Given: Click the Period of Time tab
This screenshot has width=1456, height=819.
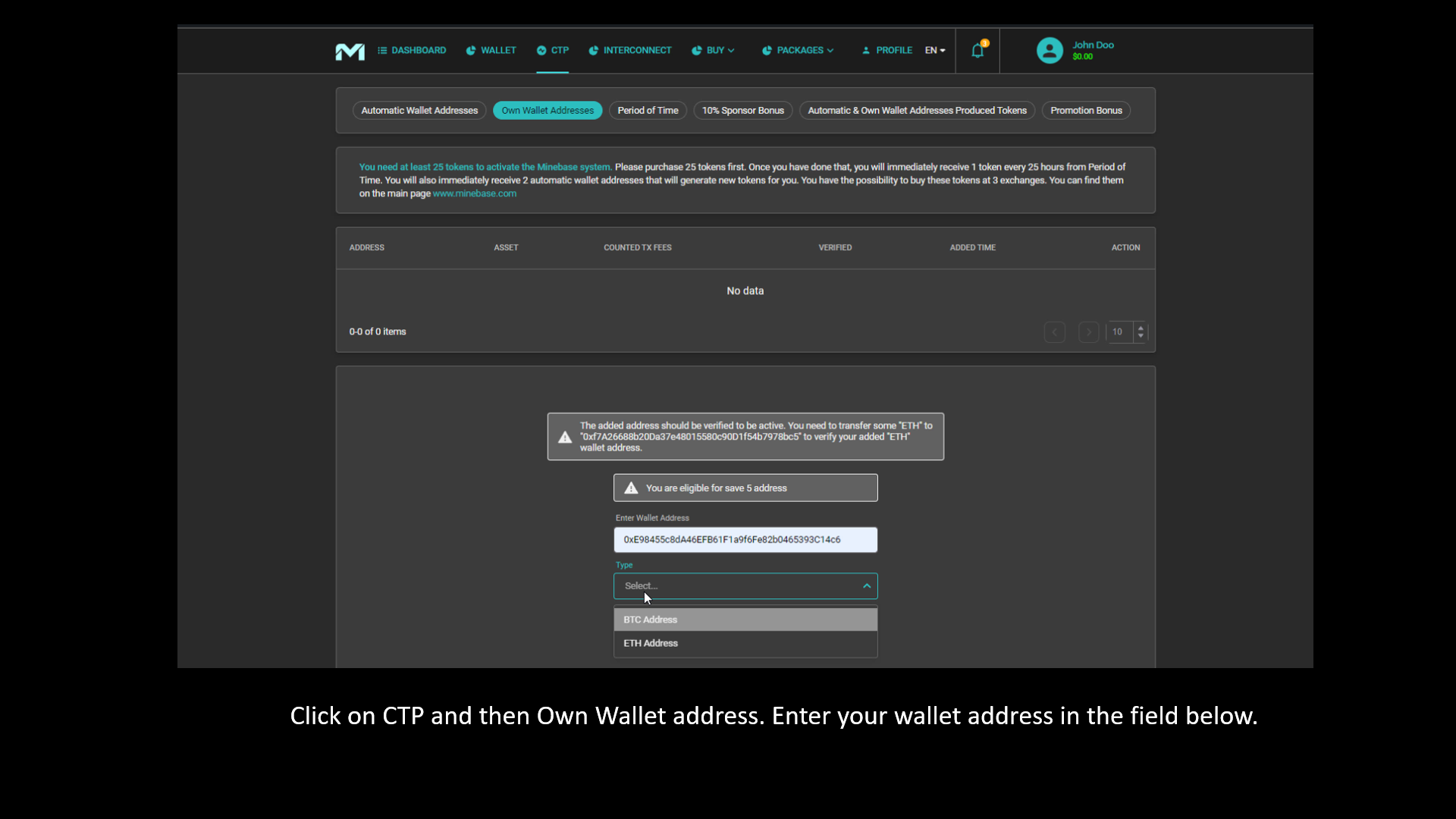Looking at the screenshot, I should point(647,110).
